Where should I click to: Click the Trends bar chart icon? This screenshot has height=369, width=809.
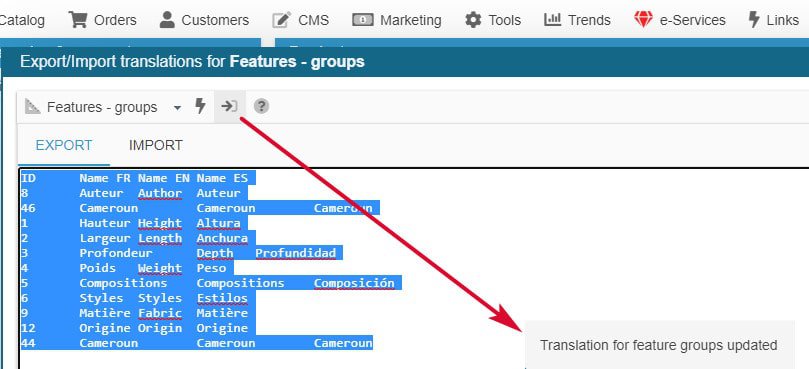[x=553, y=20]
